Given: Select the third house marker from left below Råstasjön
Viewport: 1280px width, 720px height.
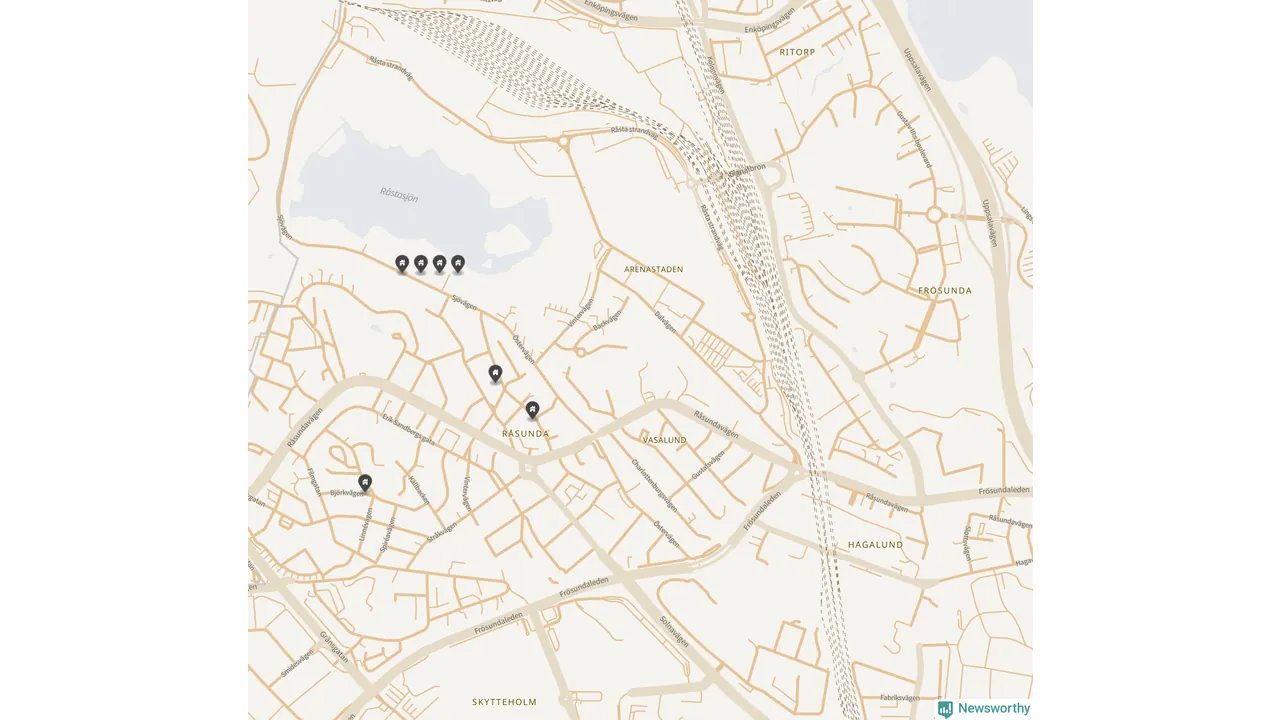Looking at the screenshot, I should (439, 264).
